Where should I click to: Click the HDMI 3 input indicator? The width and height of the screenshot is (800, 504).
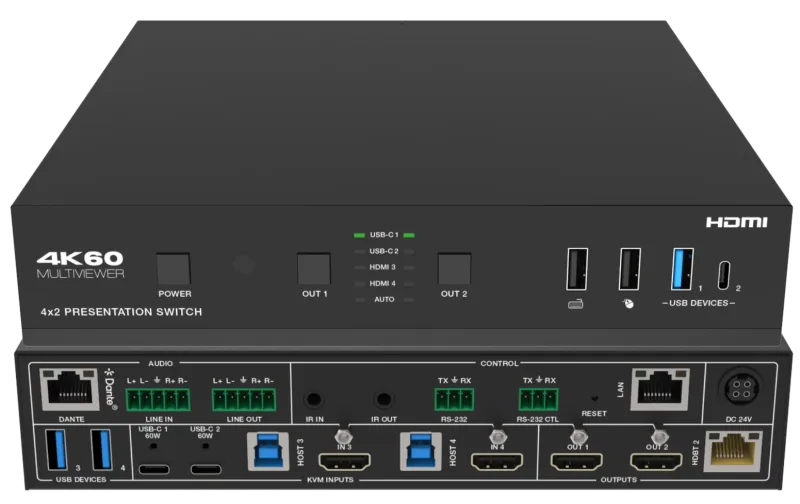[383, 267]
